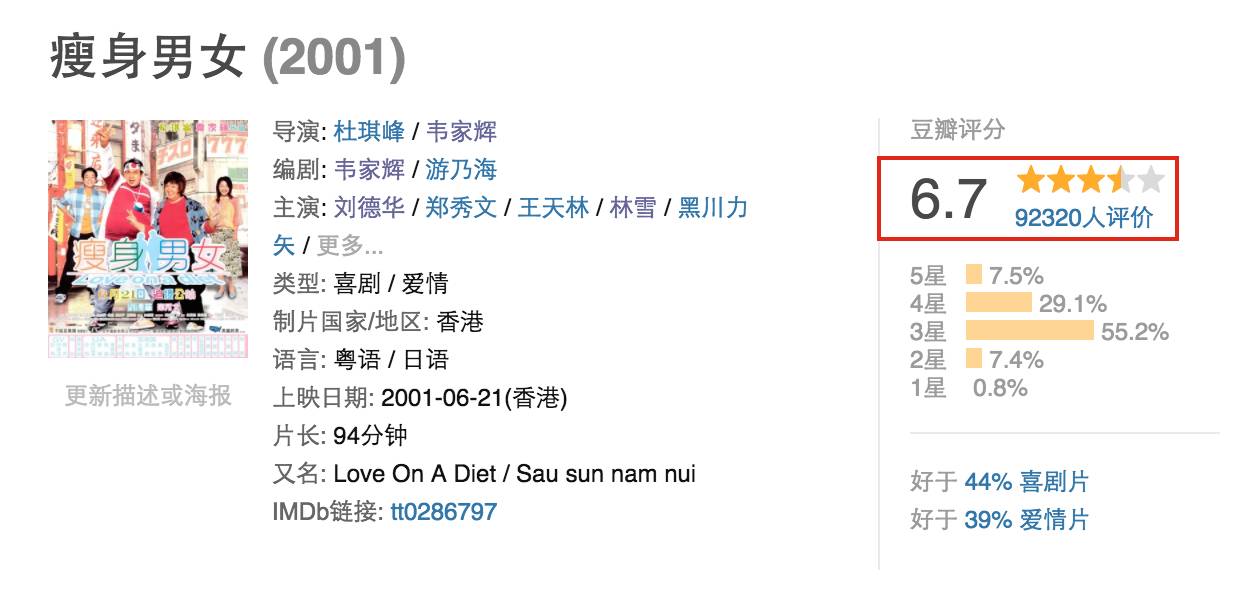The width and height of the screenshot is (1260, 602).
Task: Open 44% 喜剧片 comparison link
Action: (1026, 482)
